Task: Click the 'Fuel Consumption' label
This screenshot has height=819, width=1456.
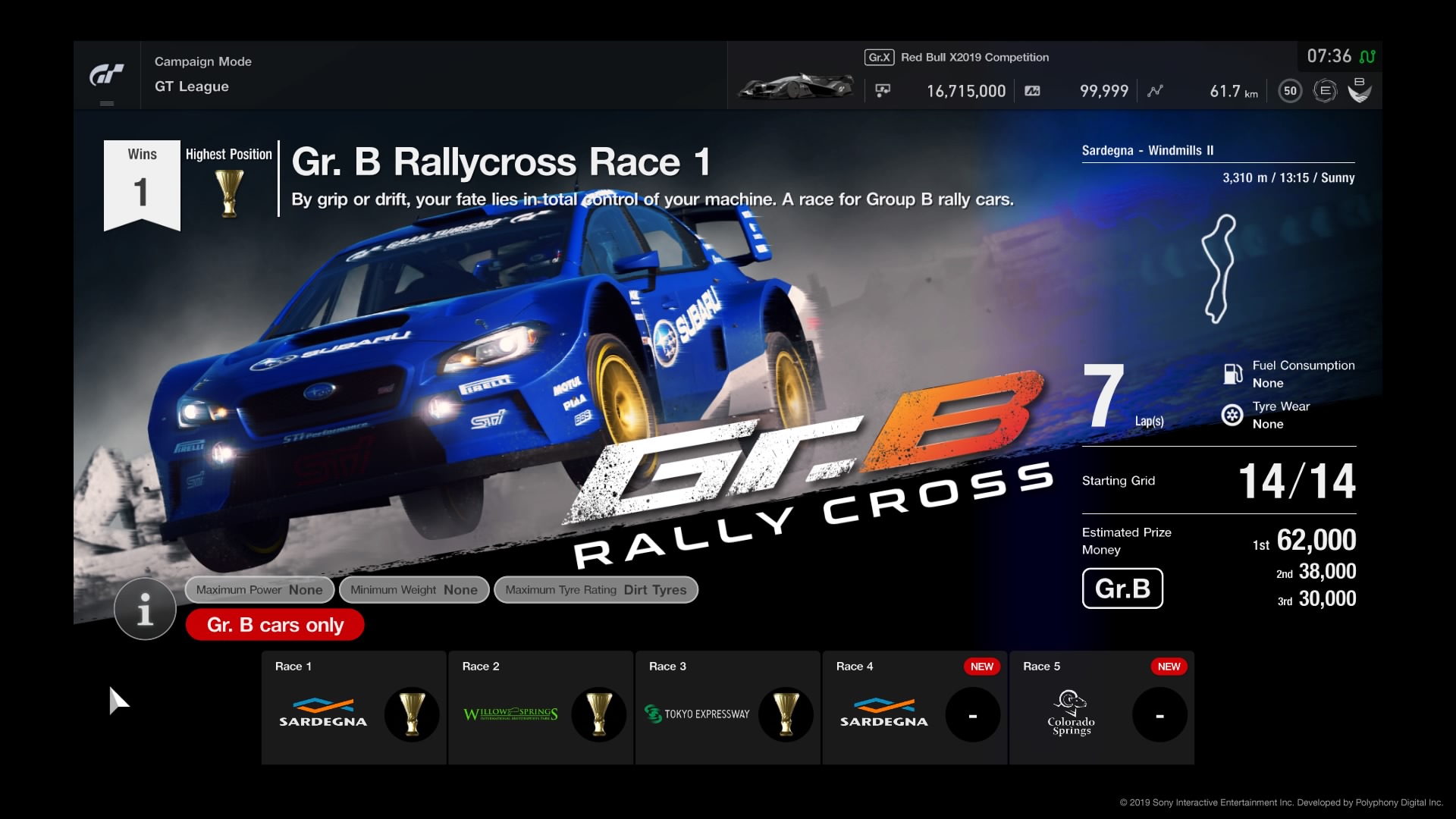Action: 1304,366
